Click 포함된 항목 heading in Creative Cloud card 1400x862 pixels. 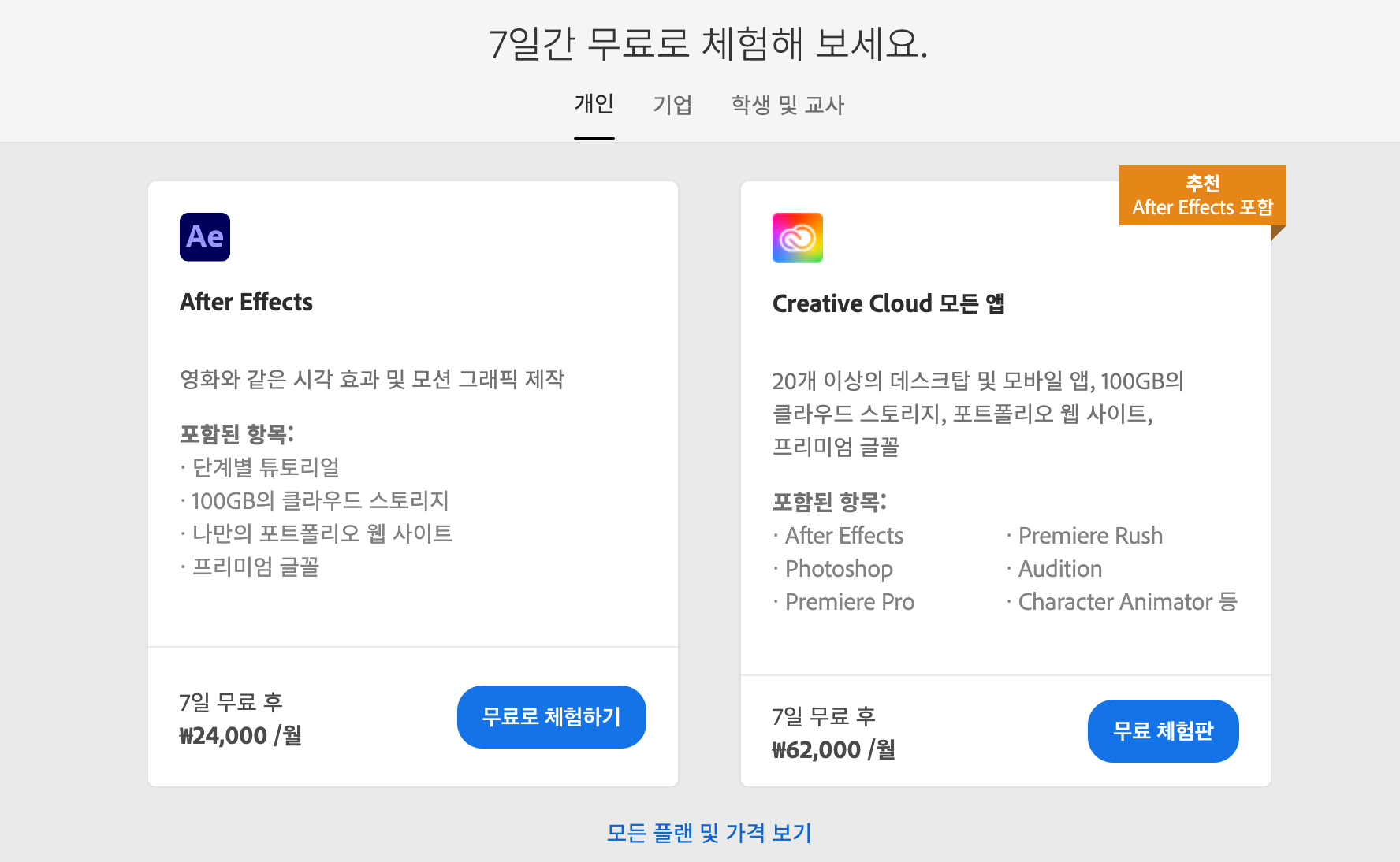pyautogui.click(x=829, y=502)
